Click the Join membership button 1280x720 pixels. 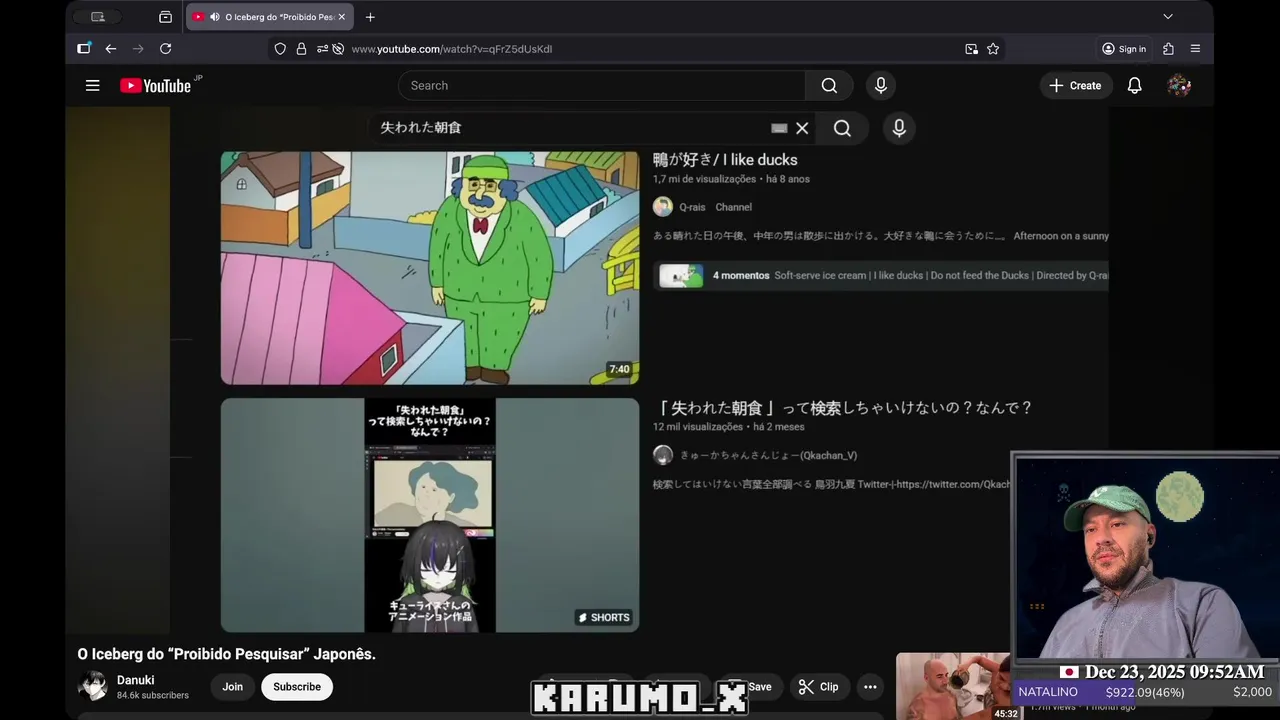click(x=233, y=687)
